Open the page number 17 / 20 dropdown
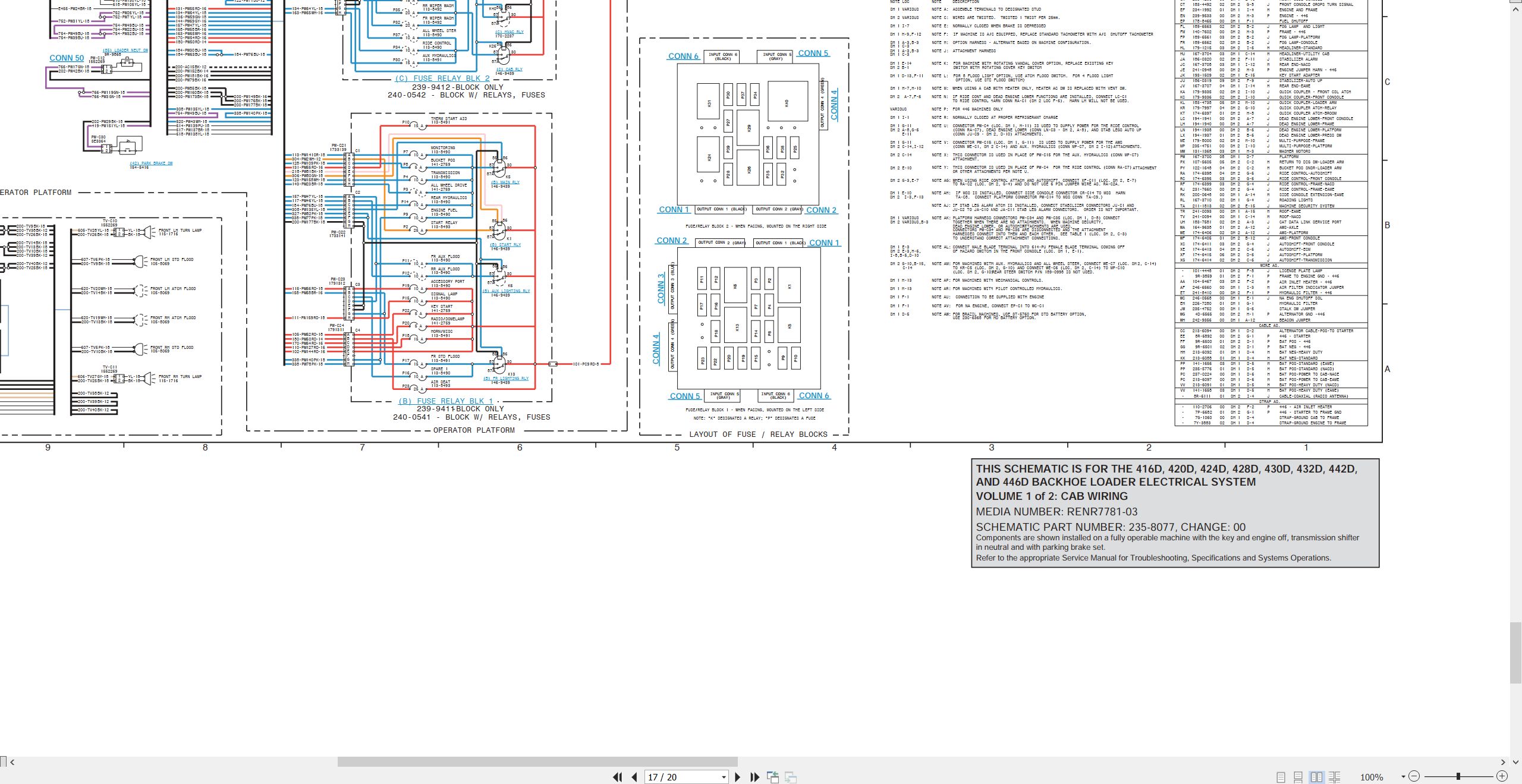This screenshot has width=1522, height=784. (x=724, y=777)
